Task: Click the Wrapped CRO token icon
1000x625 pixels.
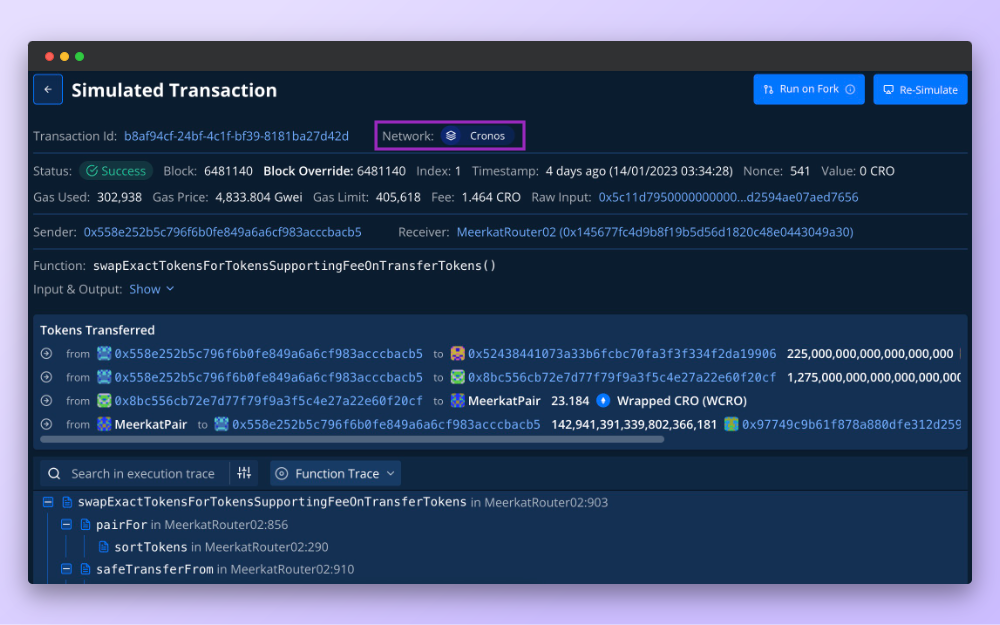Action: pyautogui.click(x=603, y=401)
